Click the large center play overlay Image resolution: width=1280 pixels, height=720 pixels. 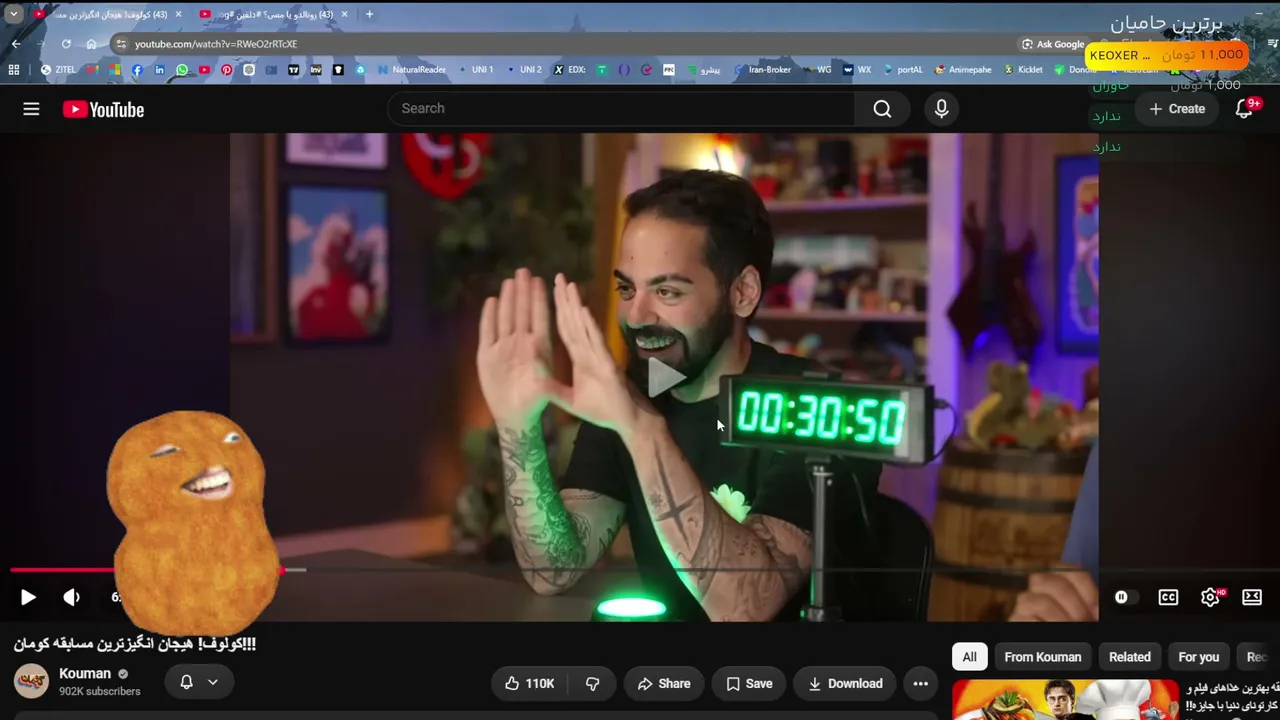(x=665, y=378)
